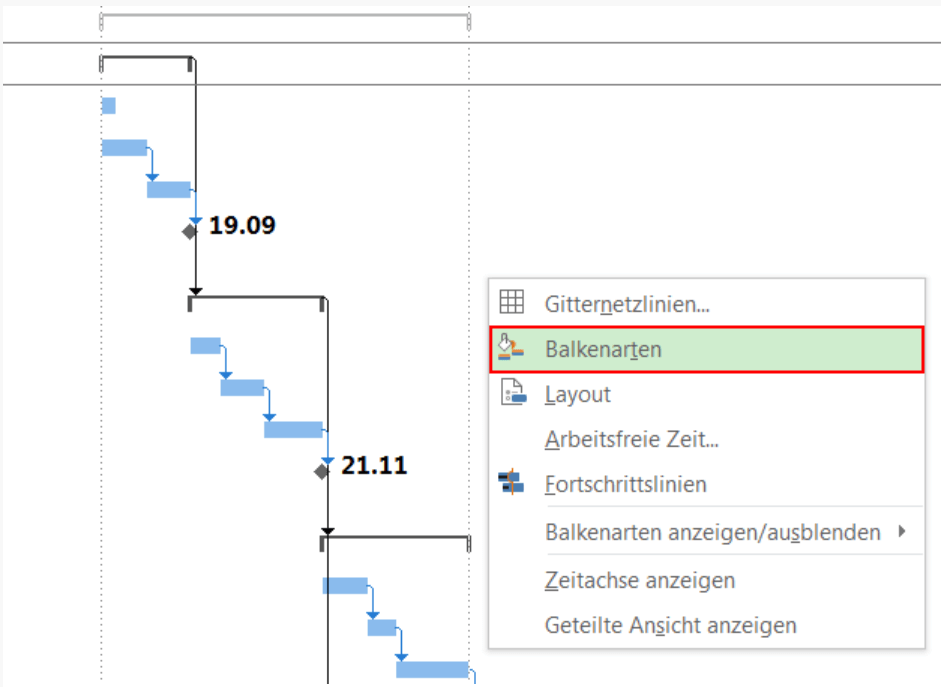Select Balkenarten menu entry

(603, 349)
